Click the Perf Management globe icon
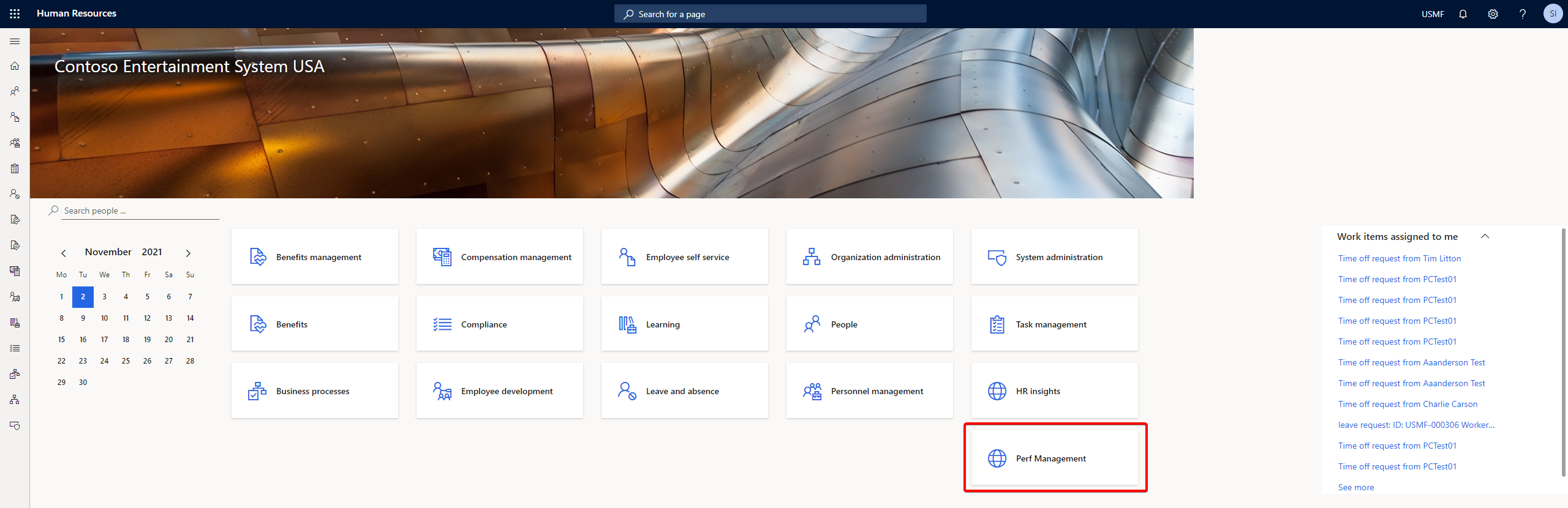The height and width of the screenshot is (508, 1568). pos(997,458)
